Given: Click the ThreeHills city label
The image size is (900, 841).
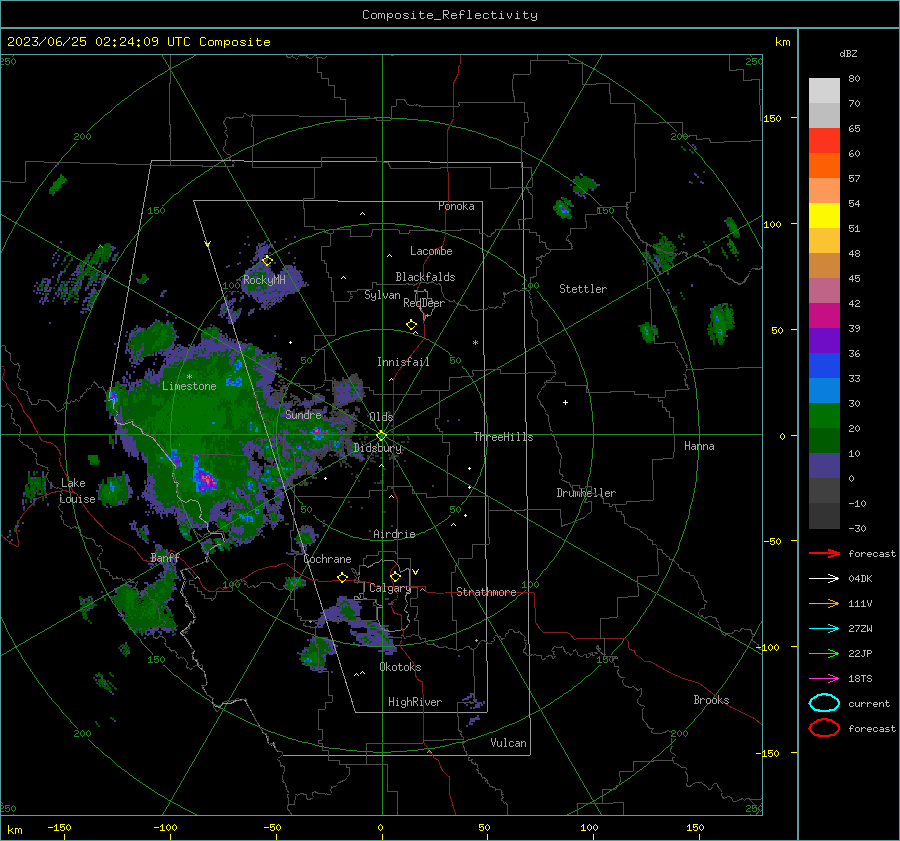Looking at the screenshot, I should 503,437.
